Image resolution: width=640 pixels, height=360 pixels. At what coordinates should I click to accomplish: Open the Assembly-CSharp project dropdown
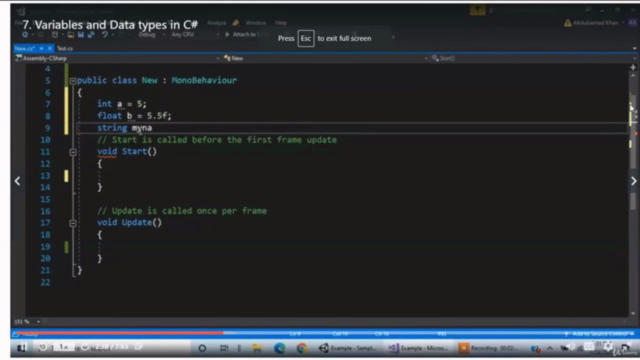[117, 58]
